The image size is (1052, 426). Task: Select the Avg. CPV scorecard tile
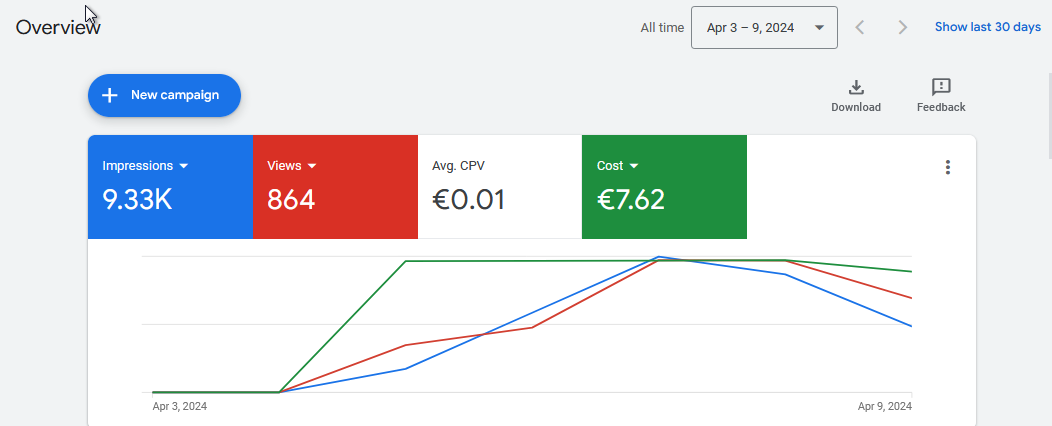coord(500,187)
